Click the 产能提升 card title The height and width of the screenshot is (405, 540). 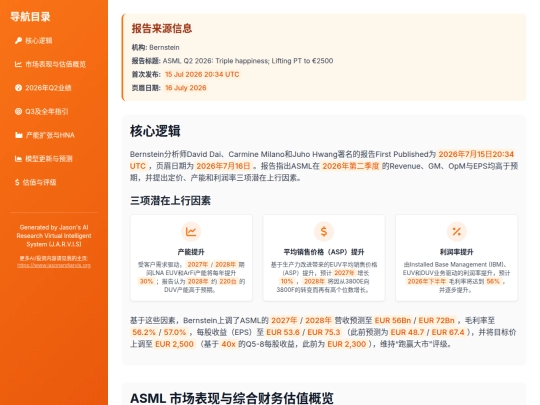(x=191, y=252)
